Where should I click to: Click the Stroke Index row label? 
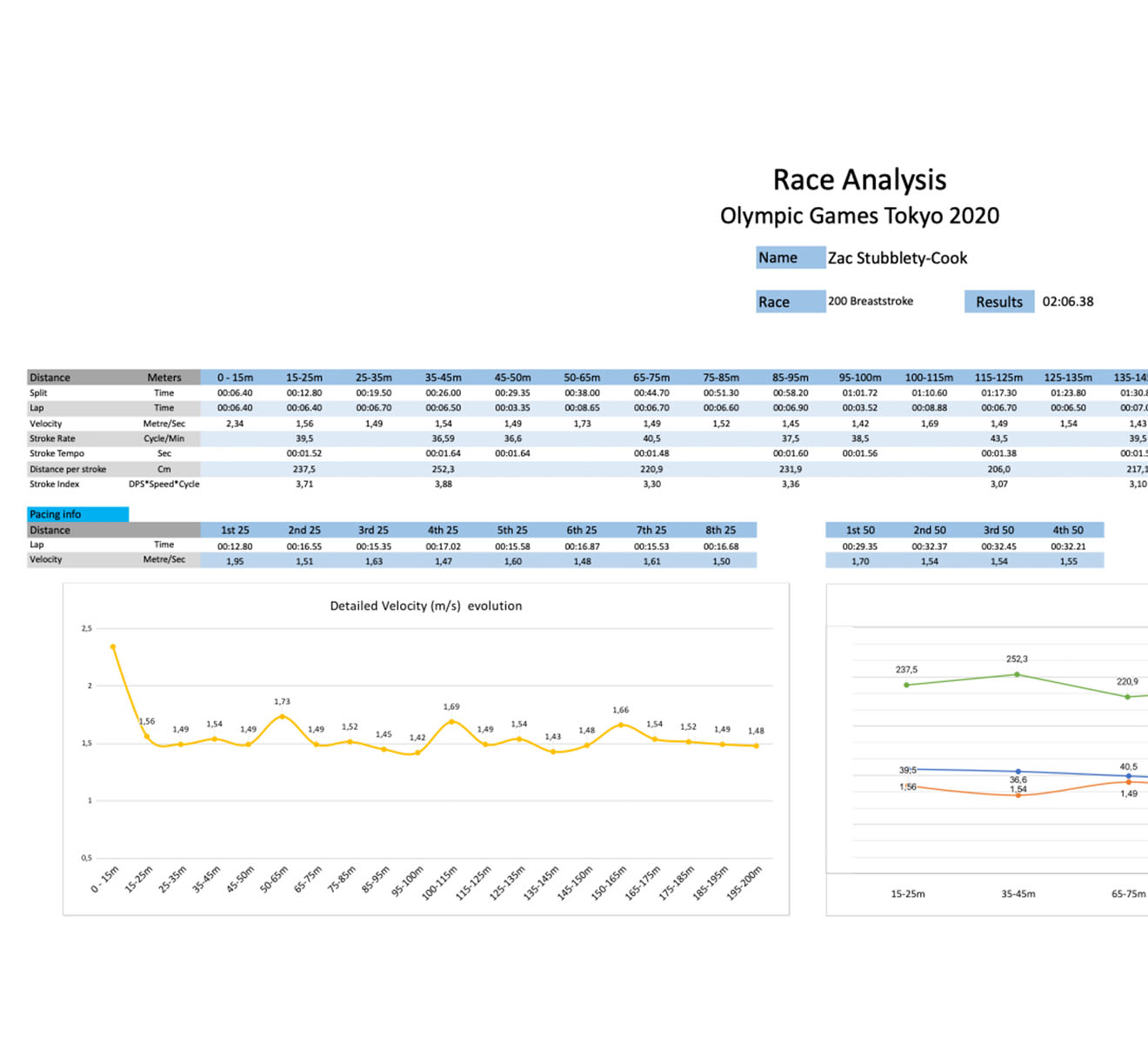pyautogui.click(x=55, y=485)
